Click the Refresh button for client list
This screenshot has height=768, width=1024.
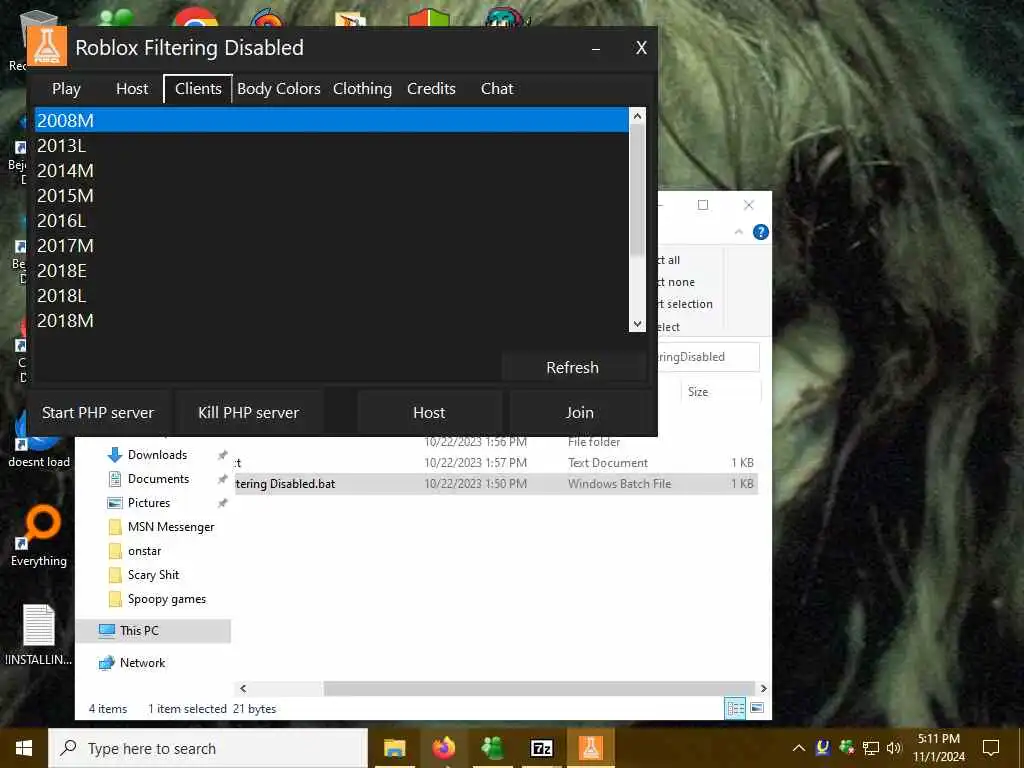click(x=573, y=368)
